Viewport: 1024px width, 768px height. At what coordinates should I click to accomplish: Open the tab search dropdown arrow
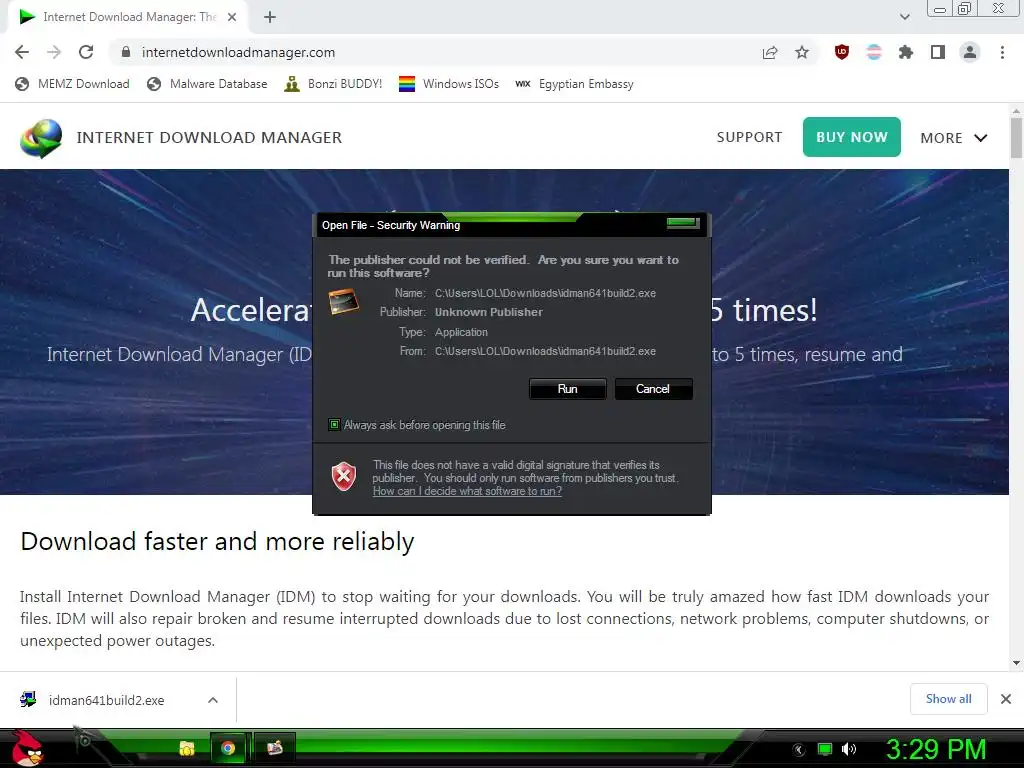(904, 17)
